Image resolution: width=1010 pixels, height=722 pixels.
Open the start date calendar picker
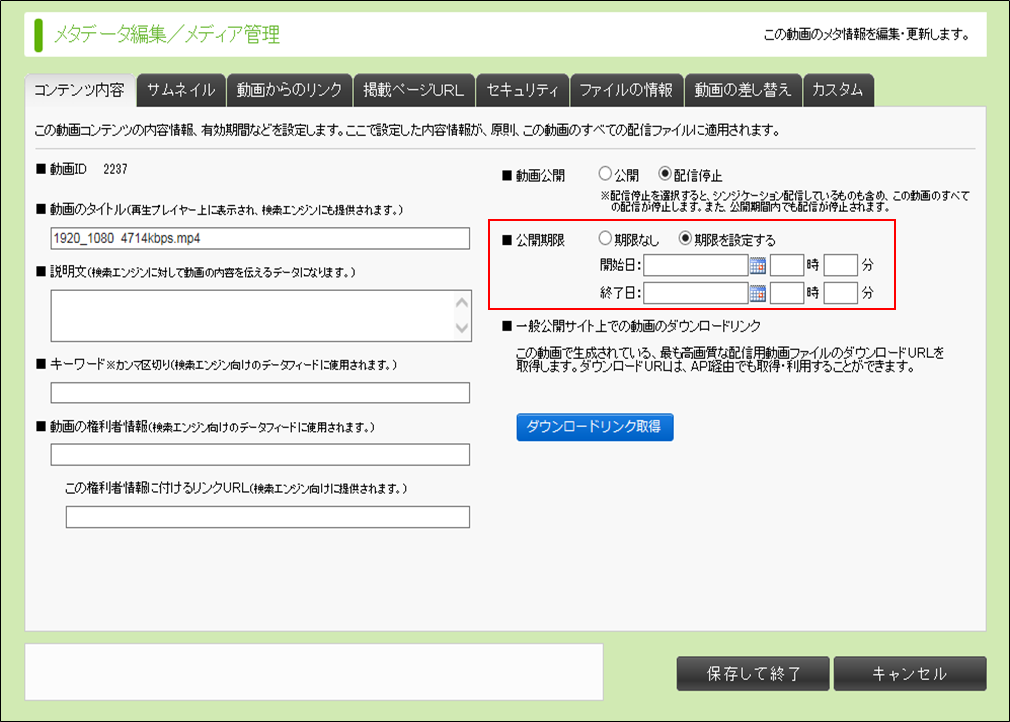(758, 265)
